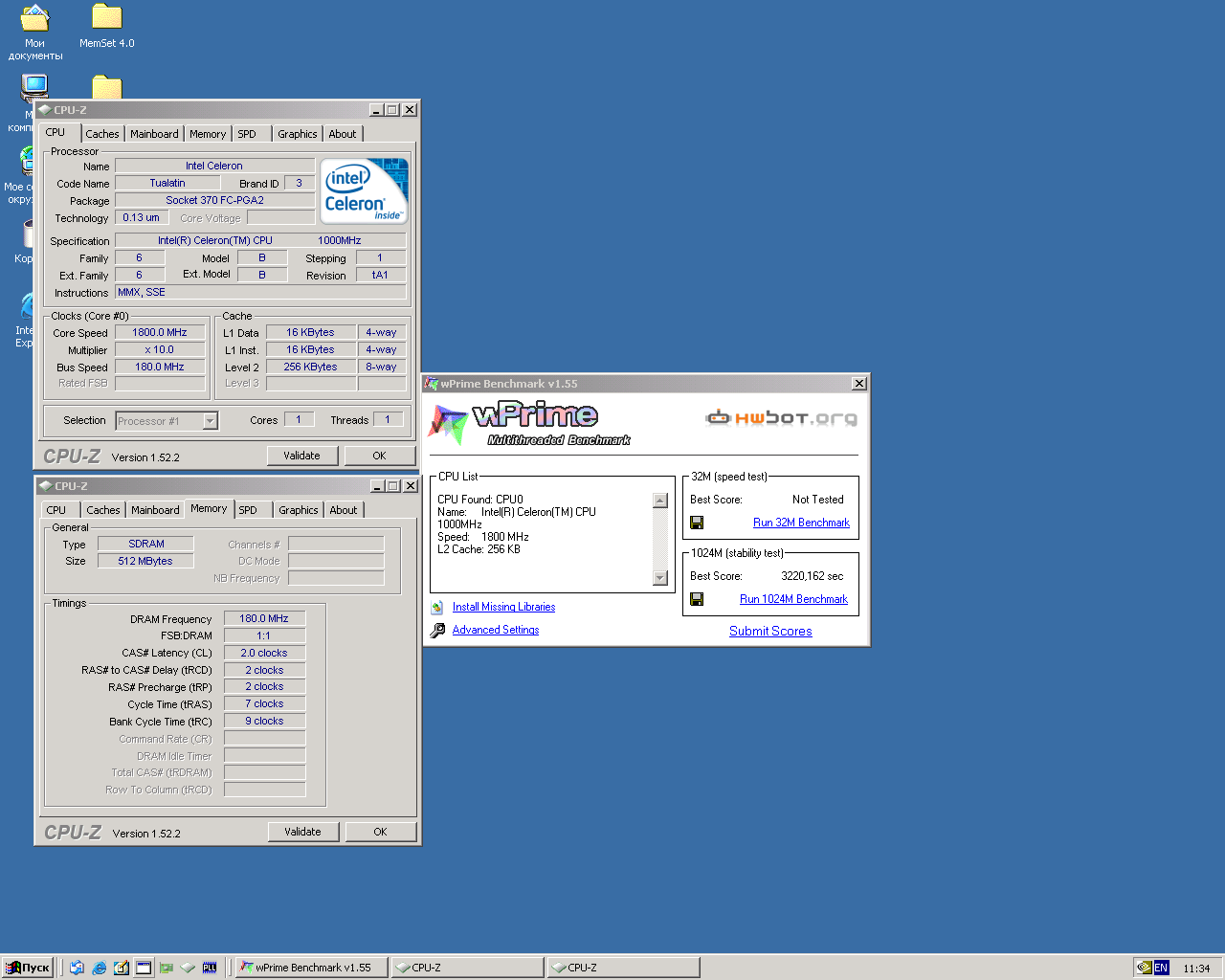Select the Bus Speed 180.0 MHz value
This screenshot has height=980, width=1225.
click(x=160, y=367)
